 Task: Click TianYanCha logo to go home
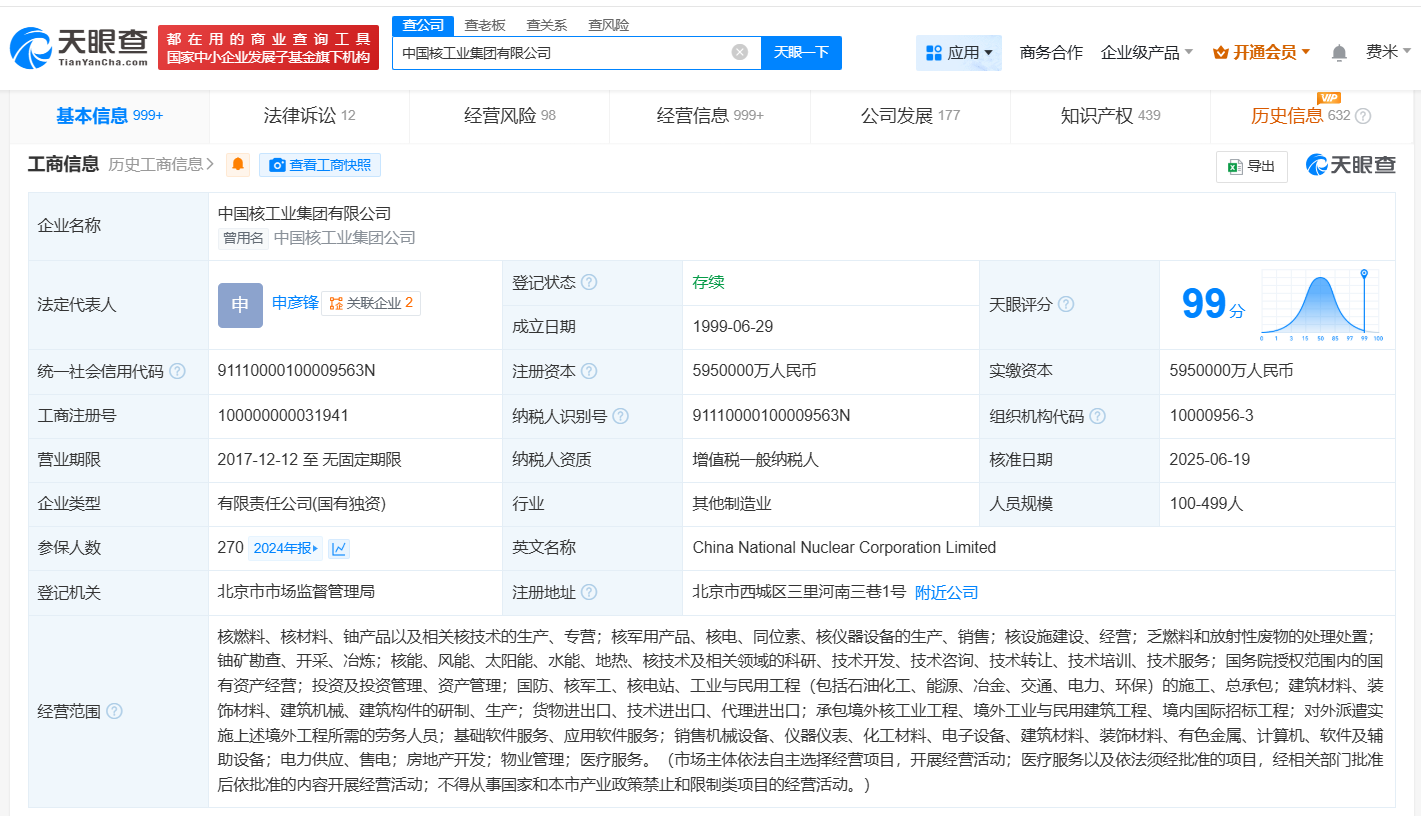(78, 47)
